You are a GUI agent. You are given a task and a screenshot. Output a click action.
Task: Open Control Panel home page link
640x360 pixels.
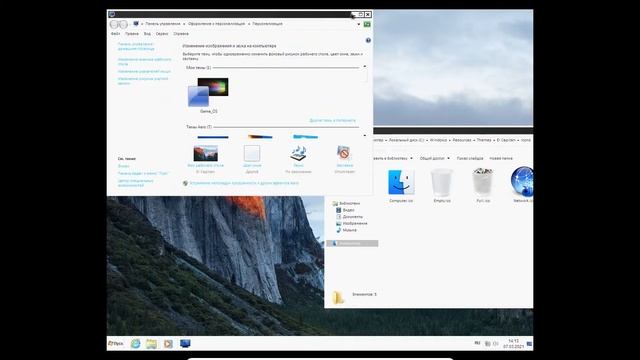[x=136, y=46]
